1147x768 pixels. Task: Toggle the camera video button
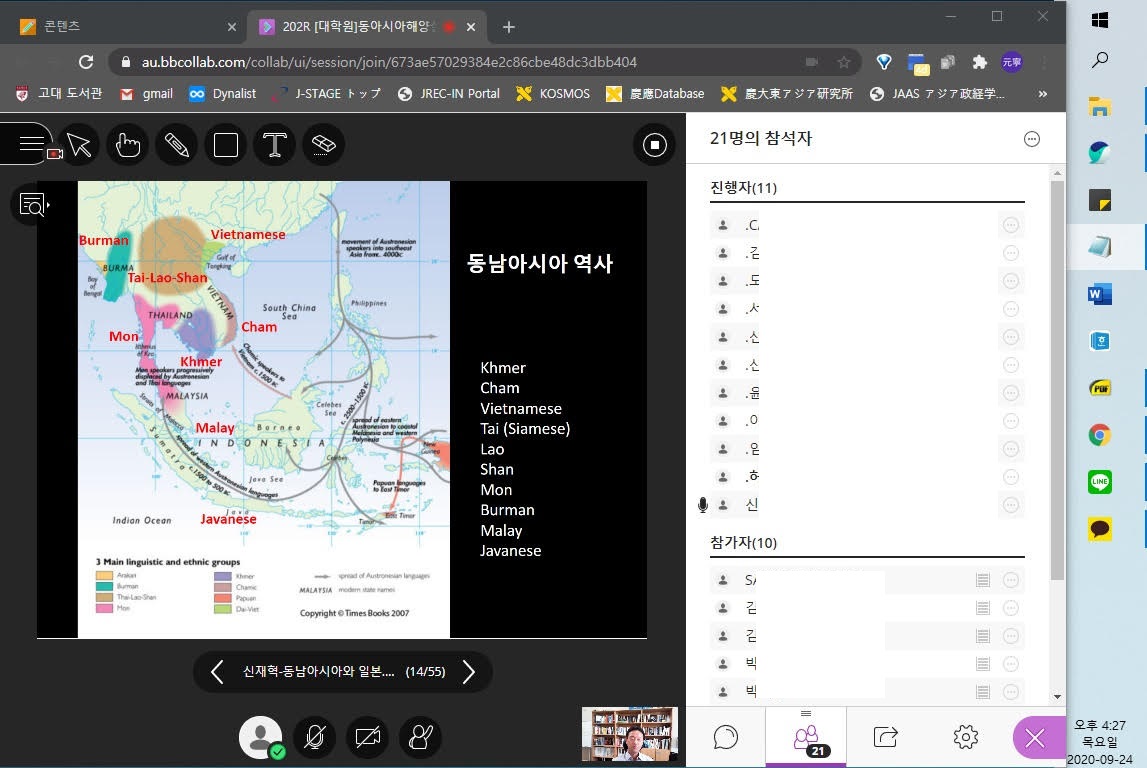tap(367, 738)
